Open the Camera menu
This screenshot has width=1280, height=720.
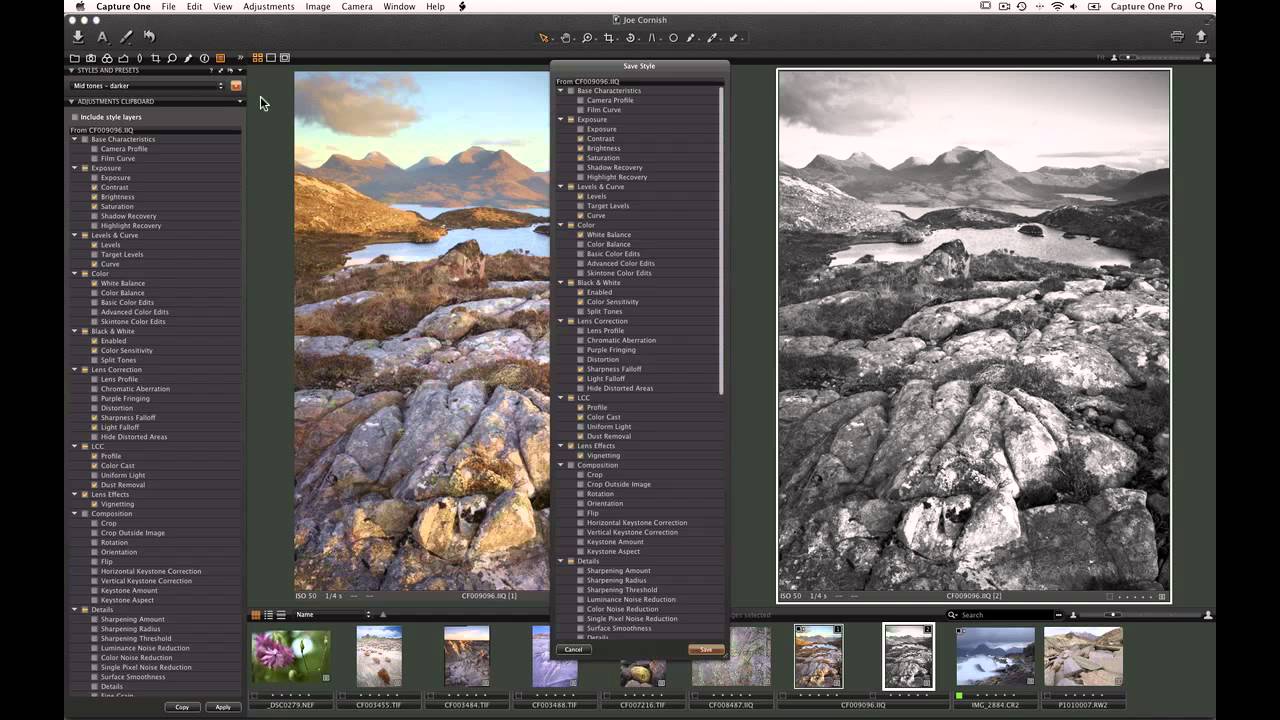tap(357, 7)
